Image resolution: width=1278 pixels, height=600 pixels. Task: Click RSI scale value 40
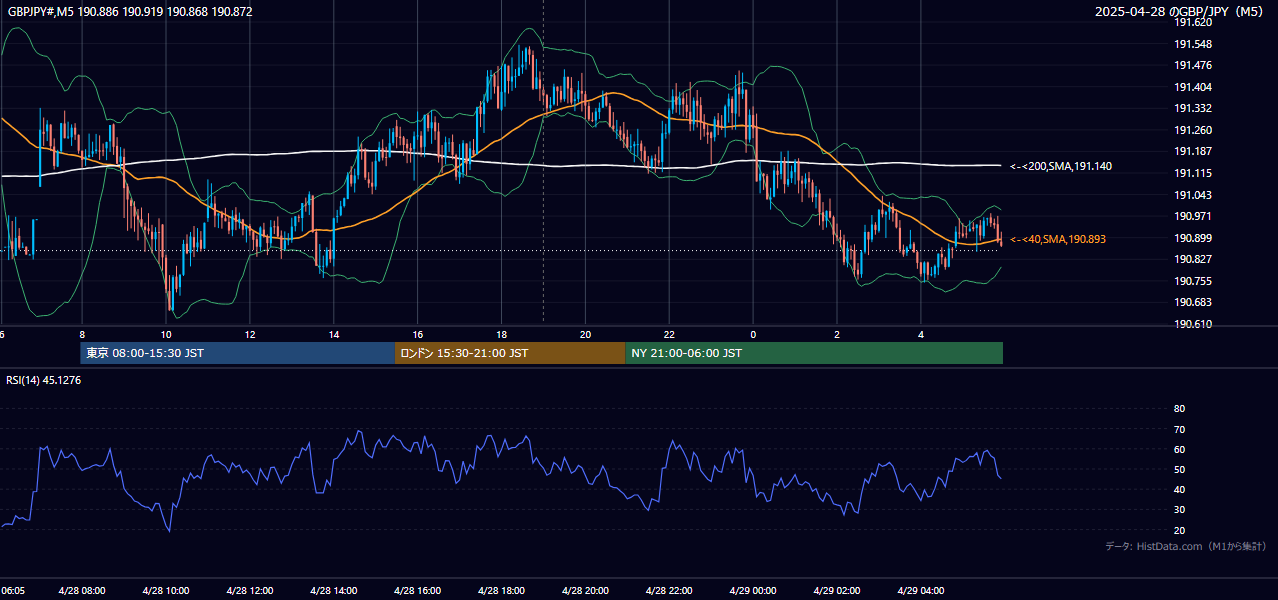(x=1179, y=490)
